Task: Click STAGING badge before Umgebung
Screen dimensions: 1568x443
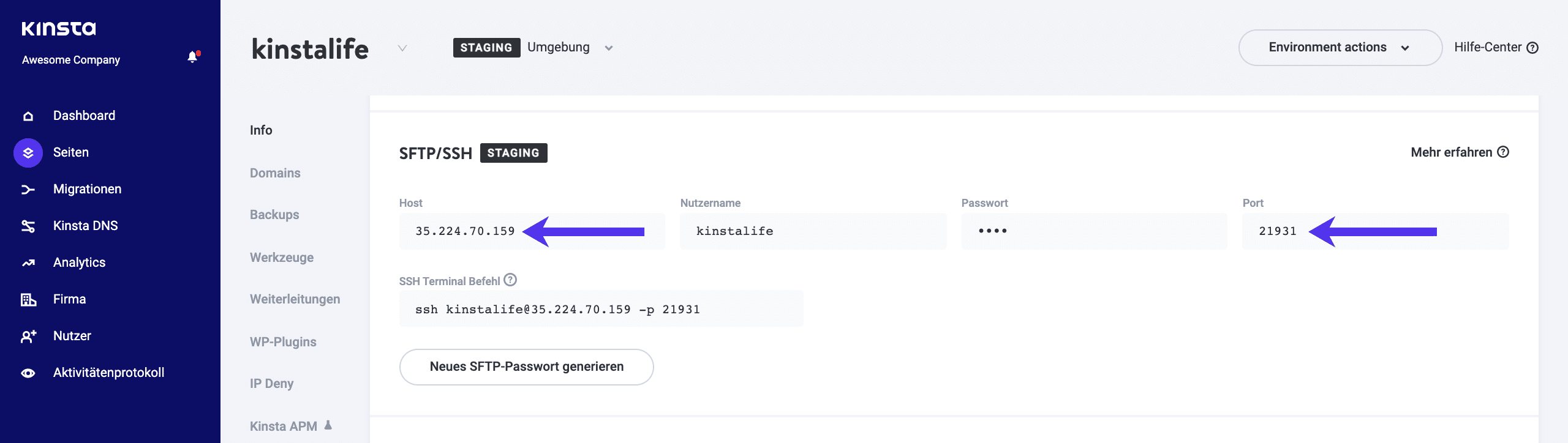Action: pos(486,48)
